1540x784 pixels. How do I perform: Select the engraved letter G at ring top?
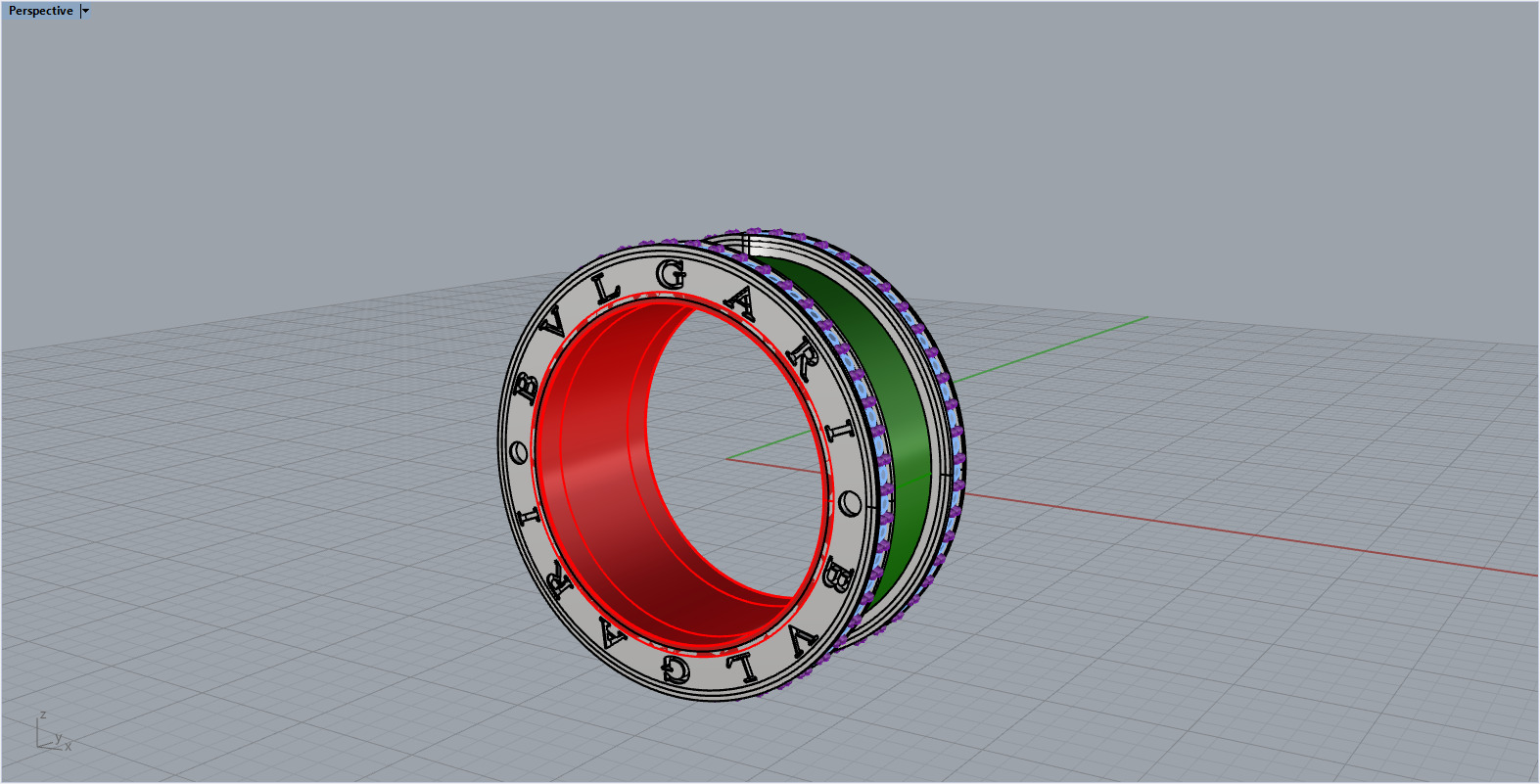(672, 276)
